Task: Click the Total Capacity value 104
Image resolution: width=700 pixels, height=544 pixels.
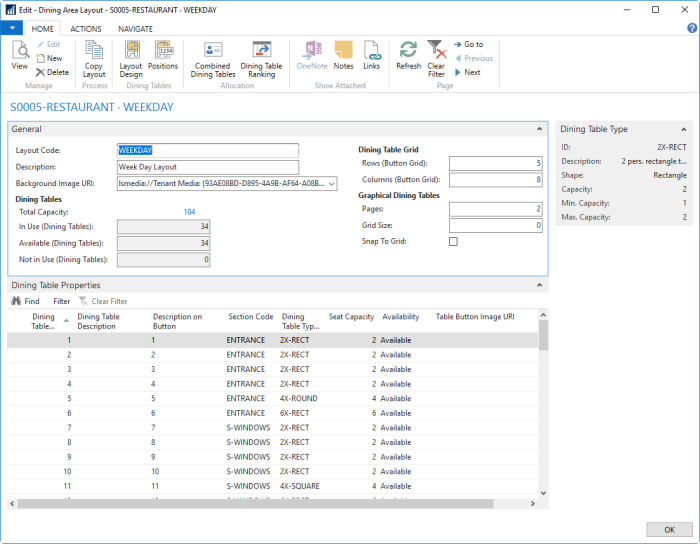Action: [x=190, y=212]
